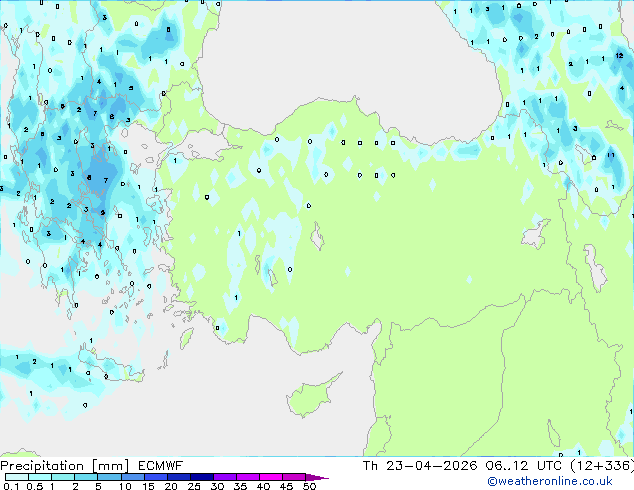
Task: Click the '15' legend scale label
Action: point(148,486)
